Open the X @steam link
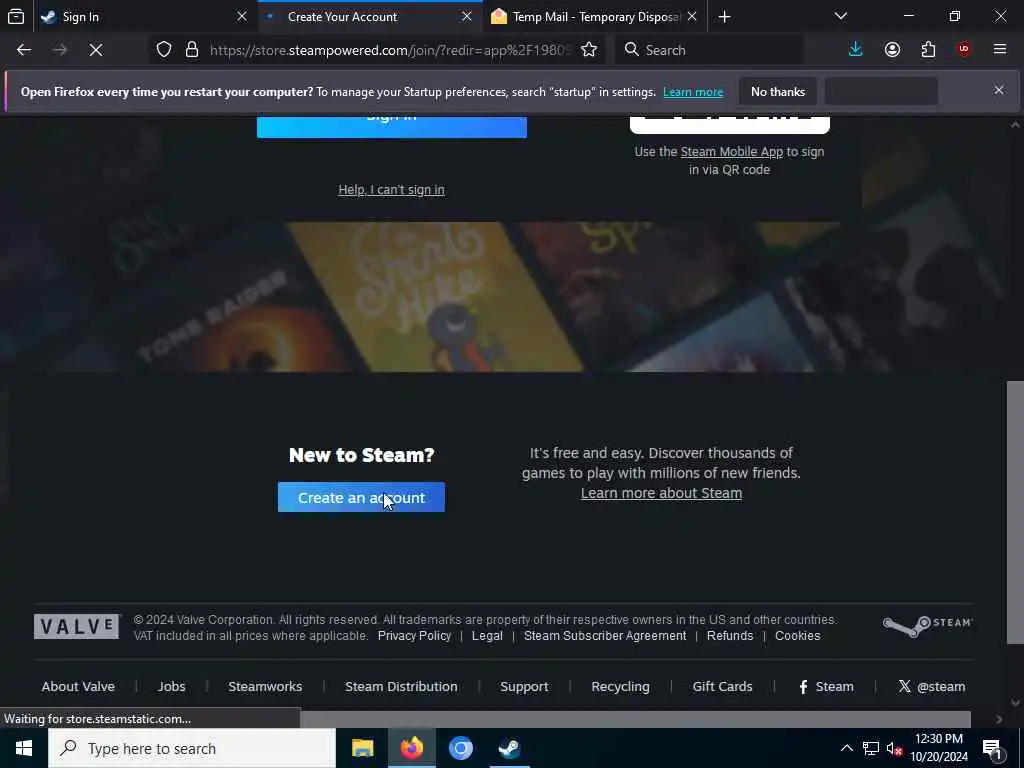The width and height of the screenshot is (1024, 768). pos(931,686)
